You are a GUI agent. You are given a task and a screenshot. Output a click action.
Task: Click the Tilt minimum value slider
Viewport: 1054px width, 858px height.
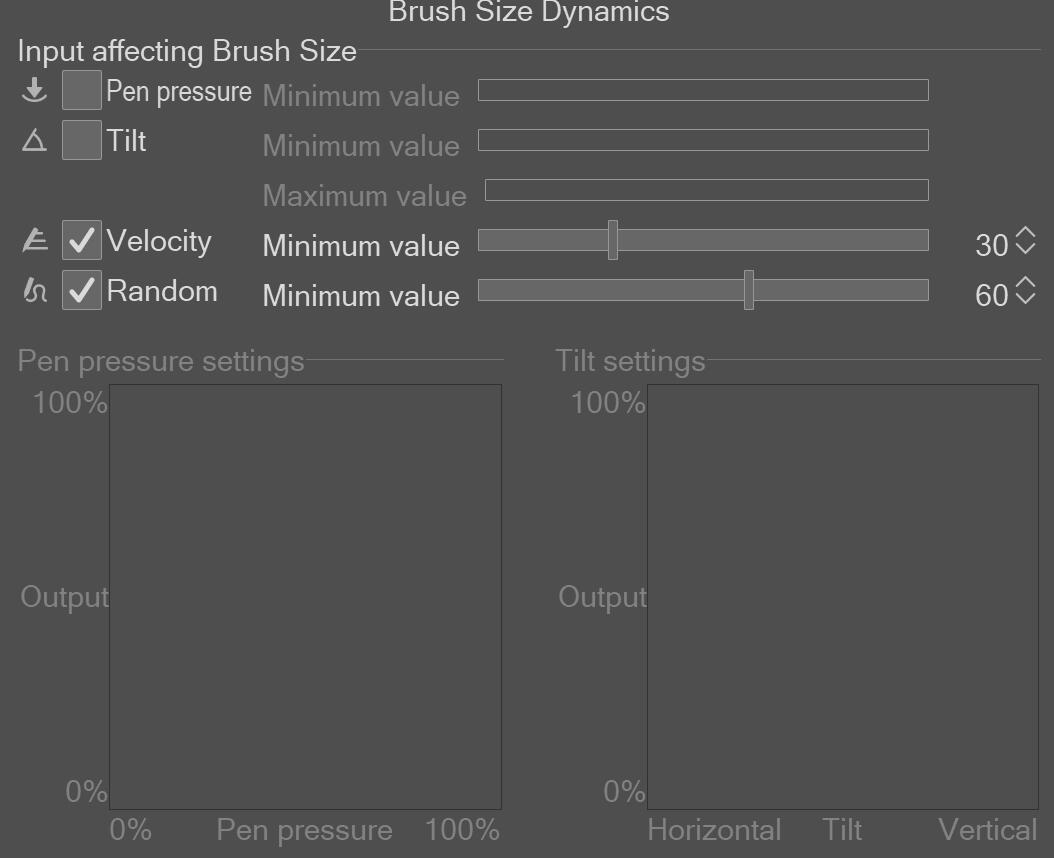pyautogui.click(x=703, y=140)
